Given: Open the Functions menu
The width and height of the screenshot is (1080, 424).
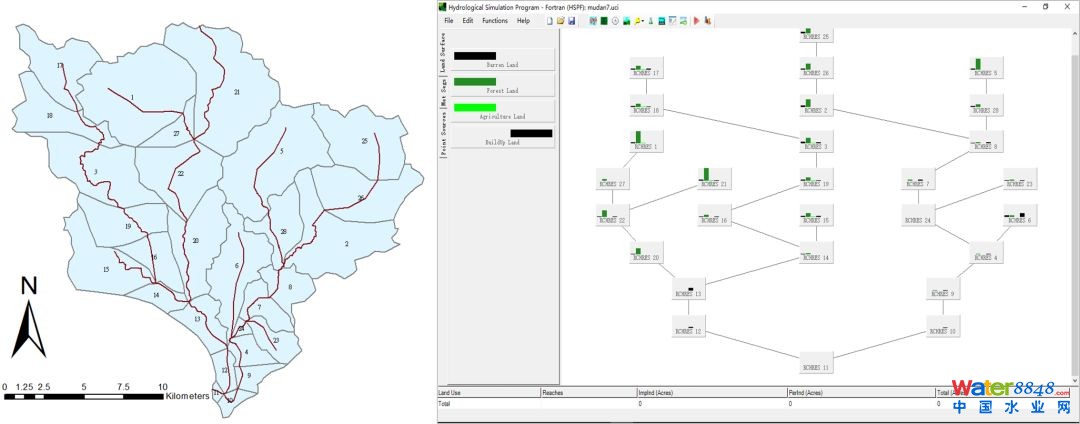Looking at the screenshot, I should point(494,21).
